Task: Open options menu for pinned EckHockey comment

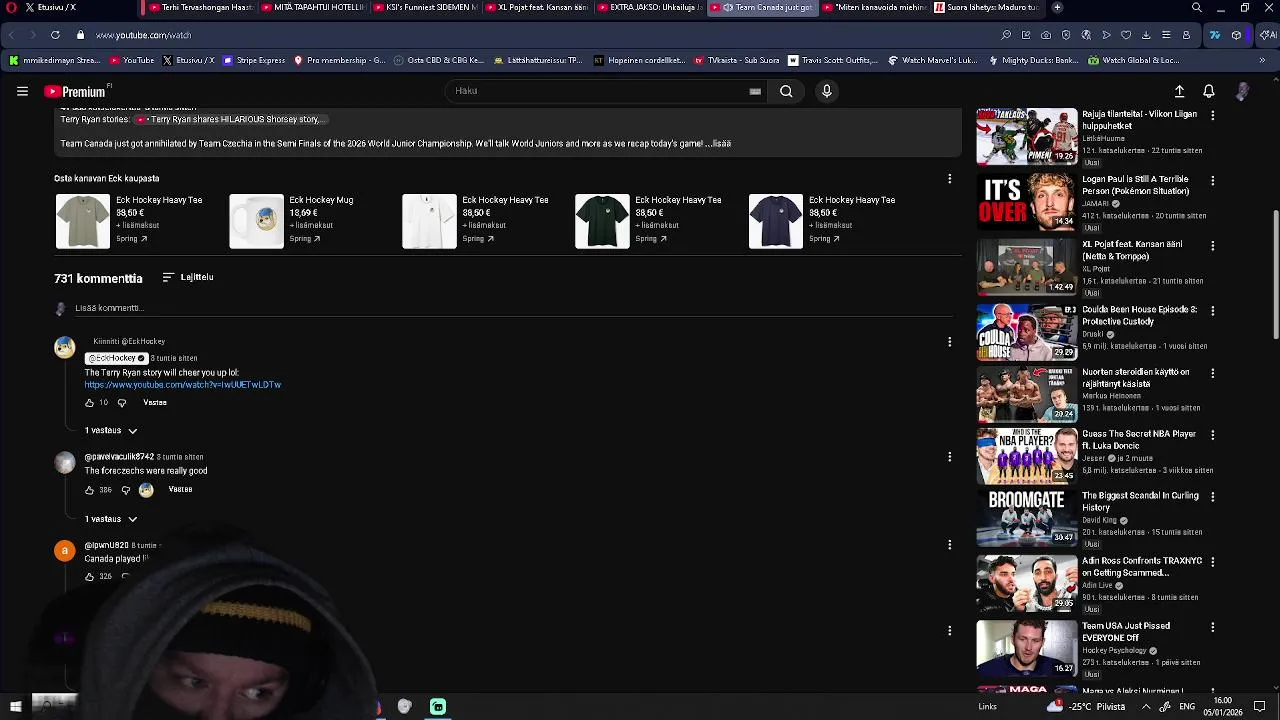Action: click(x=949, y=342)
